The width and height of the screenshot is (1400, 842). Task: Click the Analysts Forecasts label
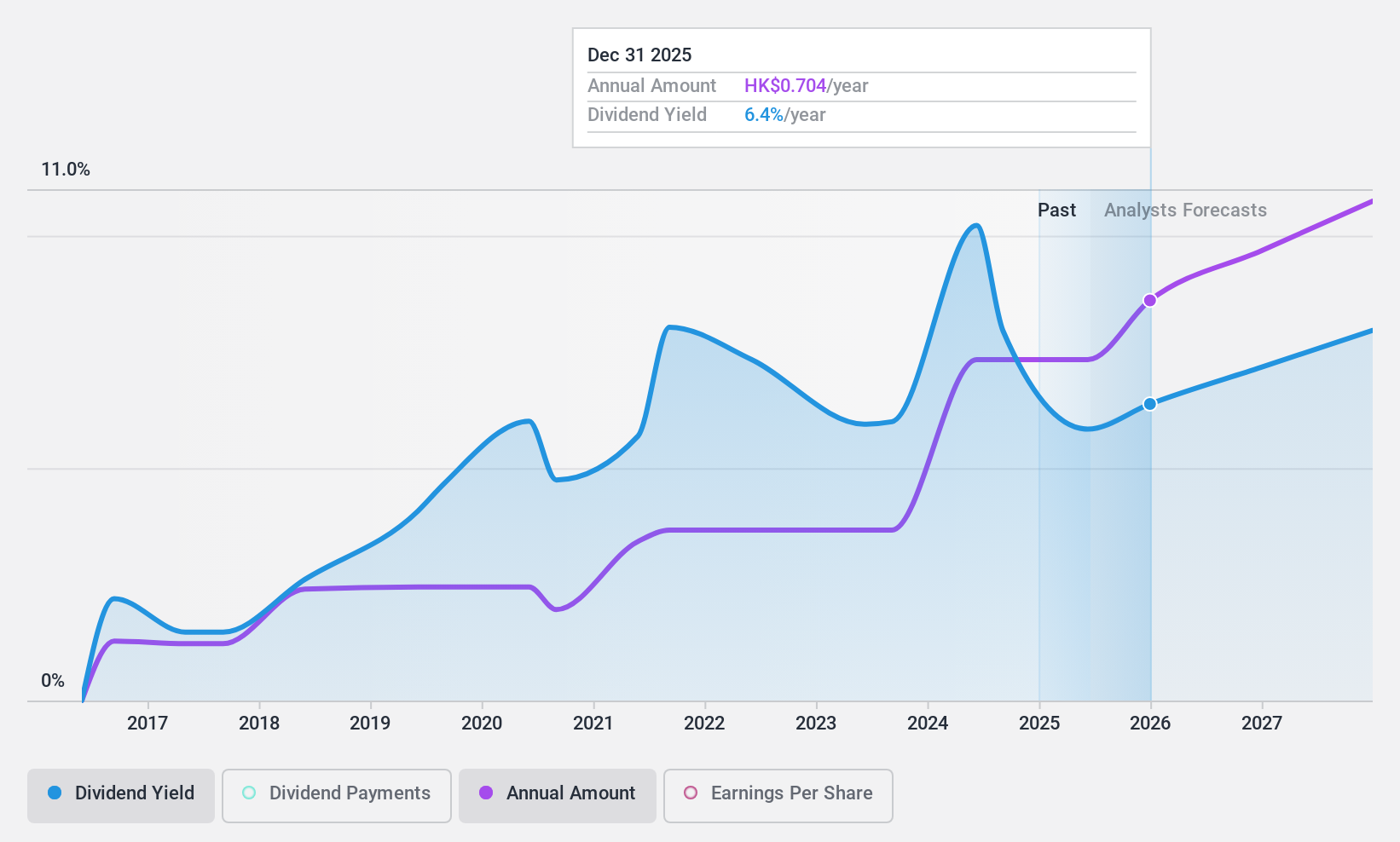click(x=1185, y=210)
